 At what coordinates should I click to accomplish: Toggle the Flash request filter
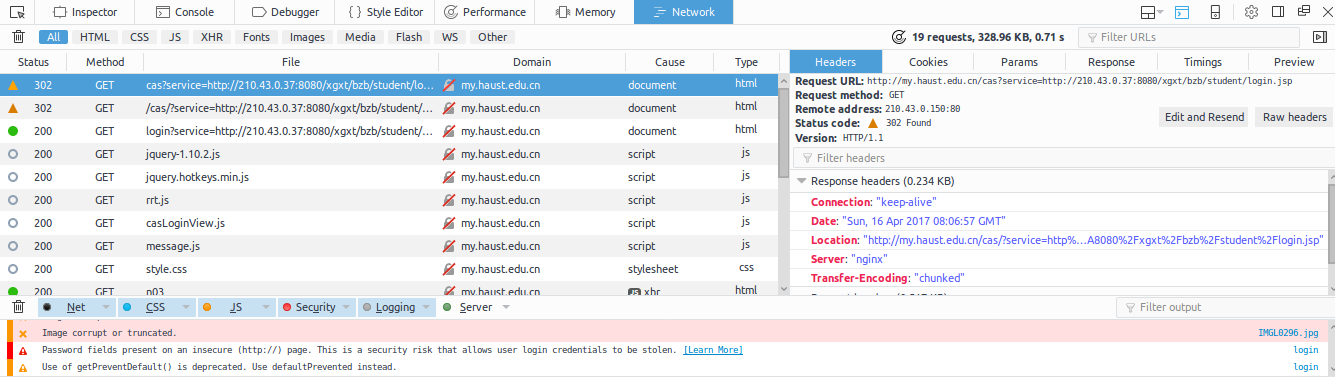(409, 37)
